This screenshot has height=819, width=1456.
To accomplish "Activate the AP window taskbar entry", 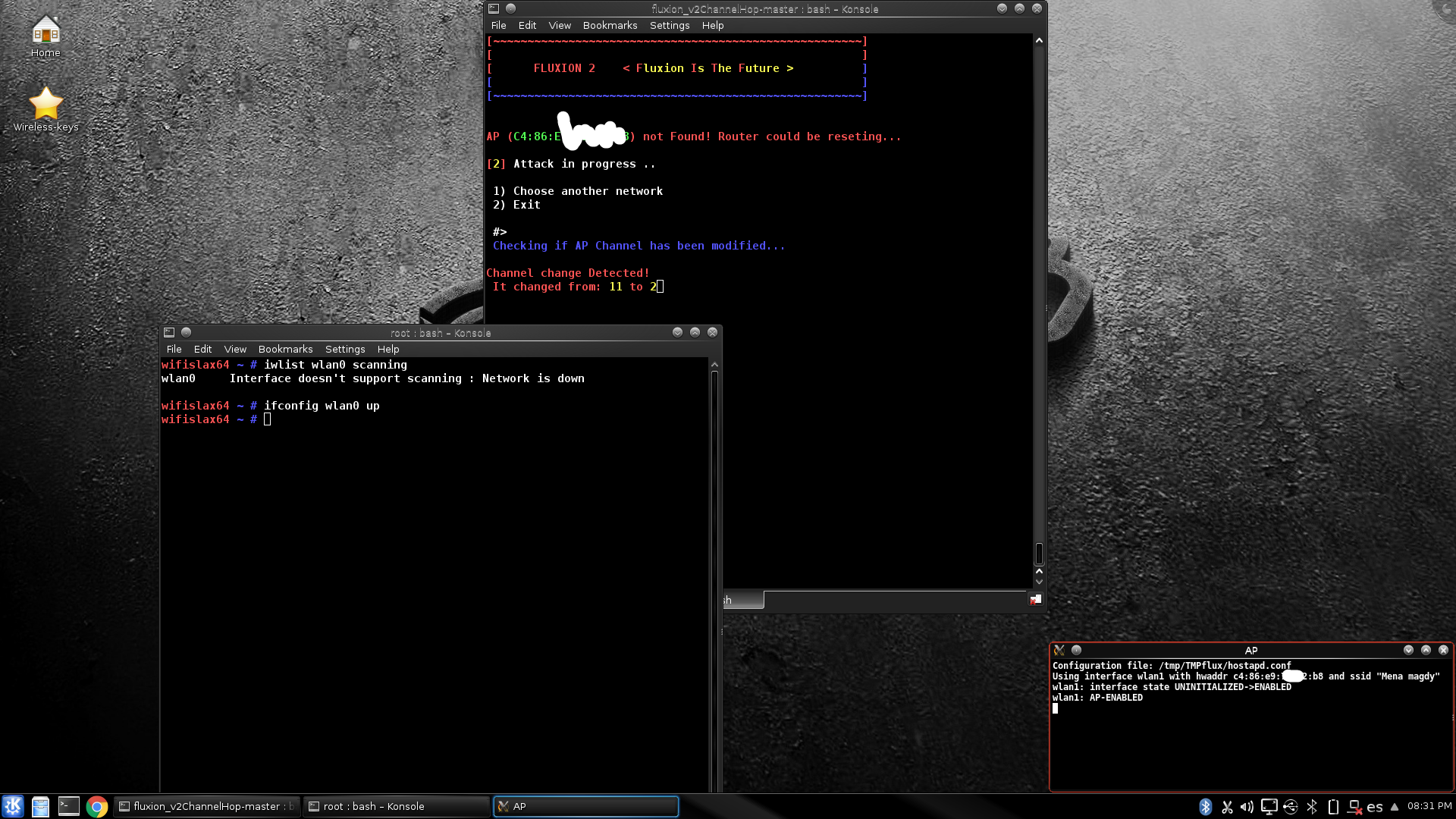I will coord(586,806).
